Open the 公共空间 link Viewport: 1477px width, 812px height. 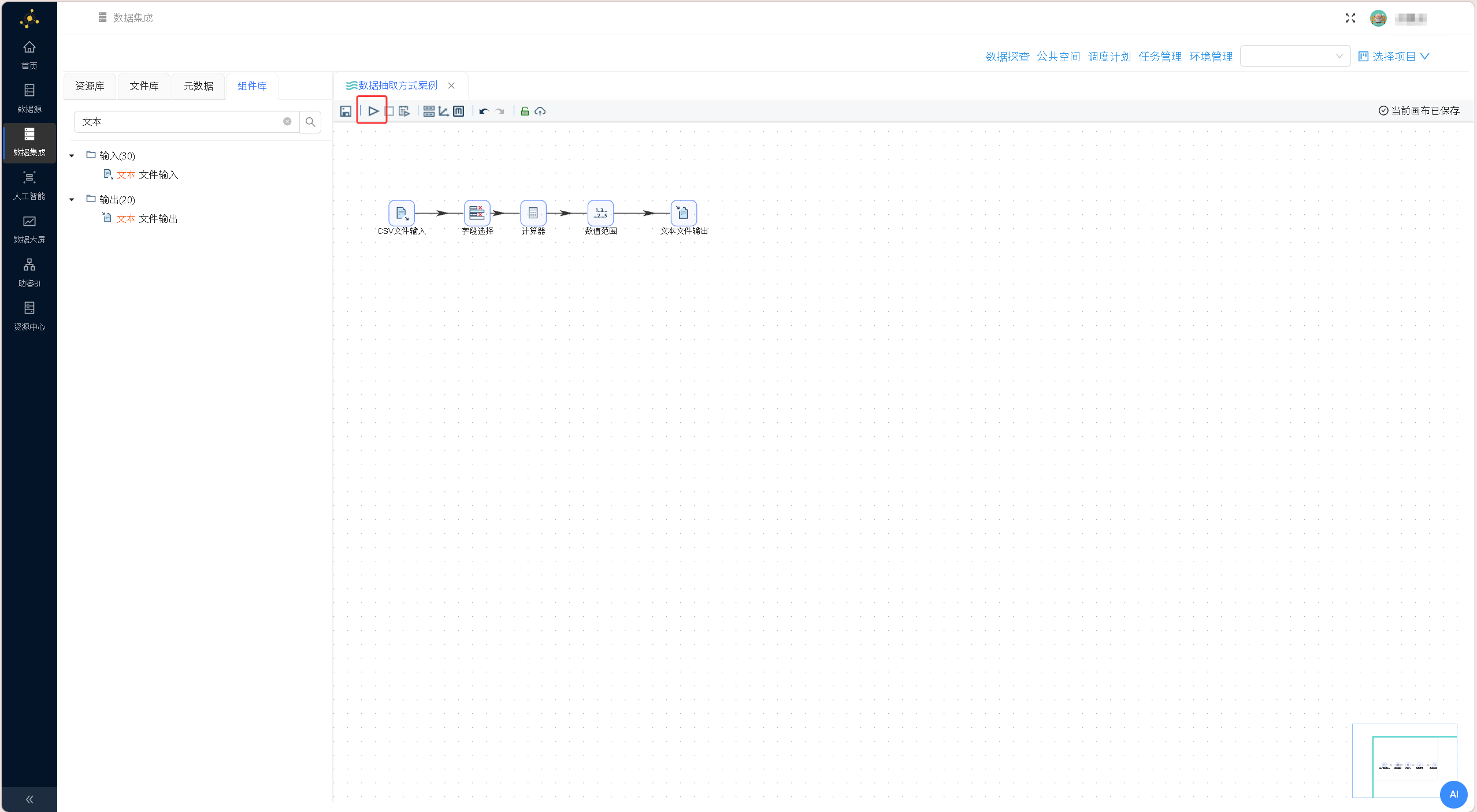pyautogui.click(x=1059, y=57)
